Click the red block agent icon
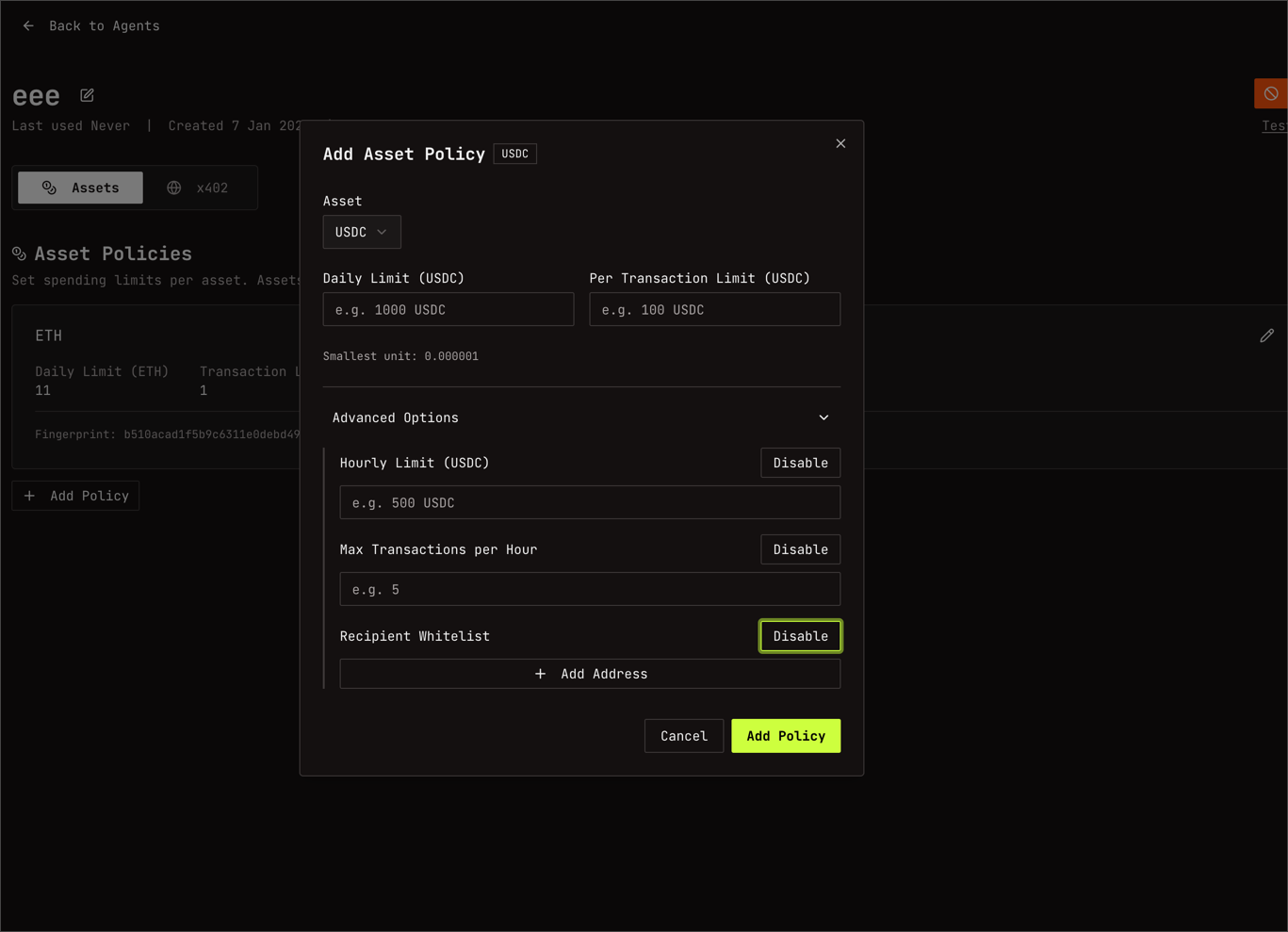 coord(1270,93)
